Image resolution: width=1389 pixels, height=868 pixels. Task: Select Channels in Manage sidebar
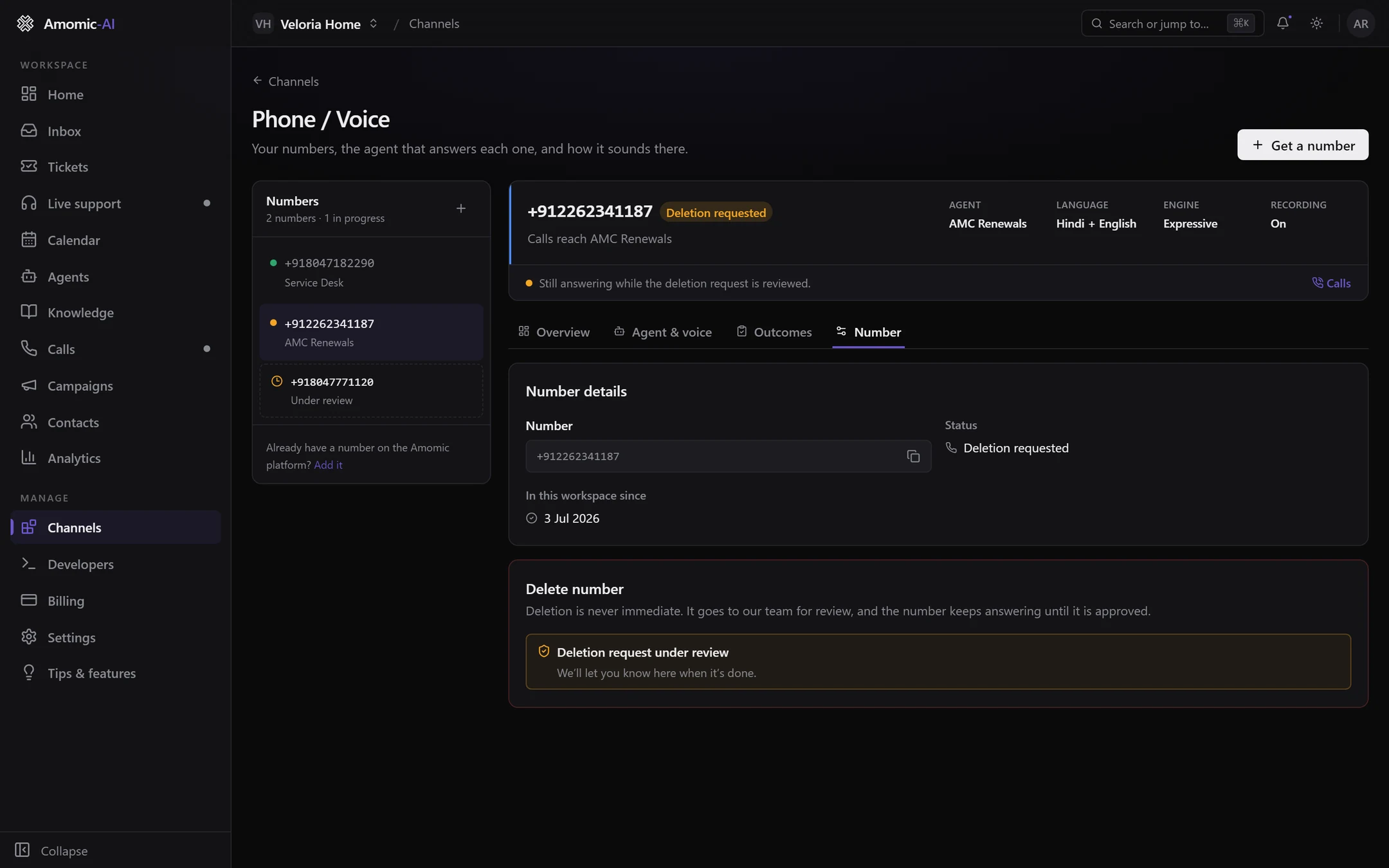tap(116, 527)
